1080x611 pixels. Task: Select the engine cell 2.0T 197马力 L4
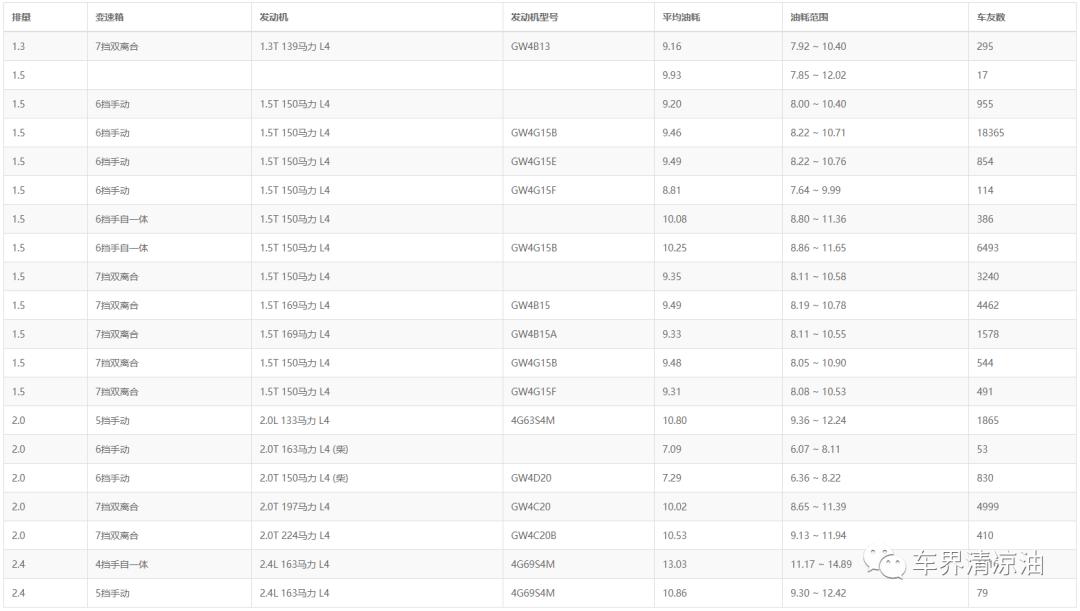coord(295,508)
